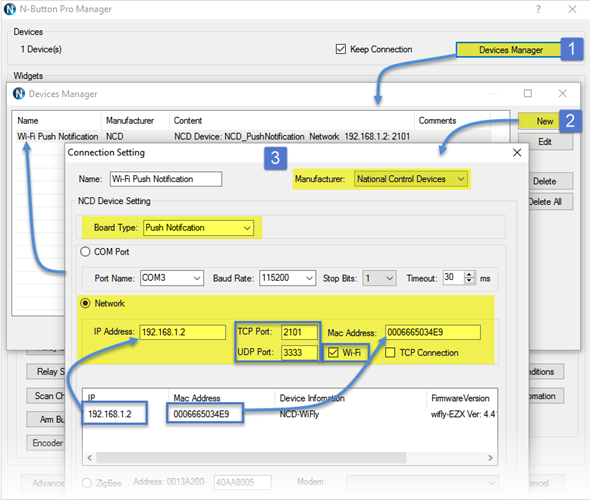Select the COM Port radio button
This screenshot has height=500, width=590.
85,251
